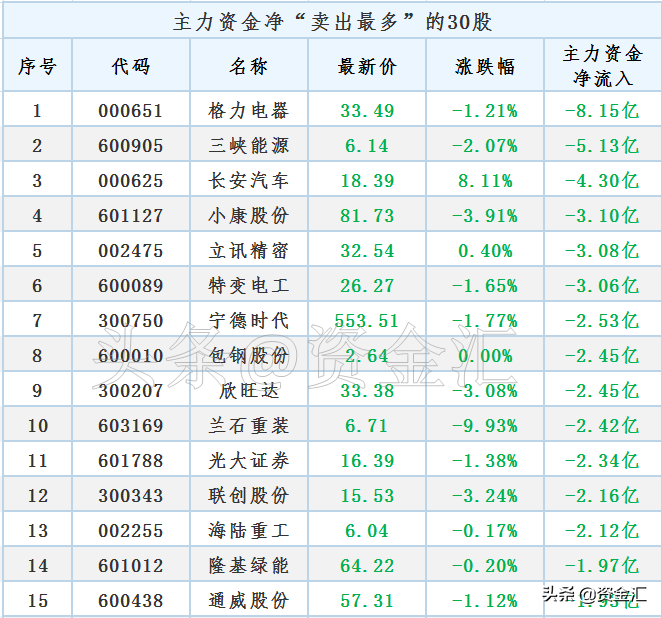Image resolution: width=662 pixels, height=618 pixels.
Task: Click the stock name 特变电工
Action: pyautogui.click(x=249, y=286)
